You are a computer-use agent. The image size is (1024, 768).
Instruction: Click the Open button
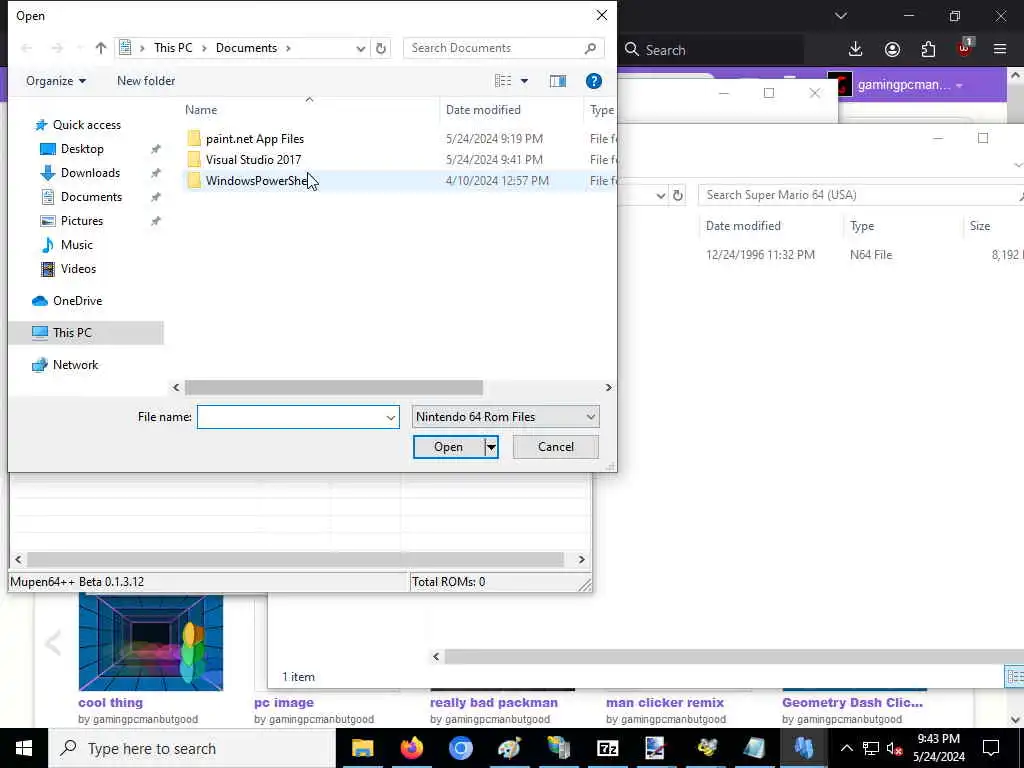pos(449,447)
